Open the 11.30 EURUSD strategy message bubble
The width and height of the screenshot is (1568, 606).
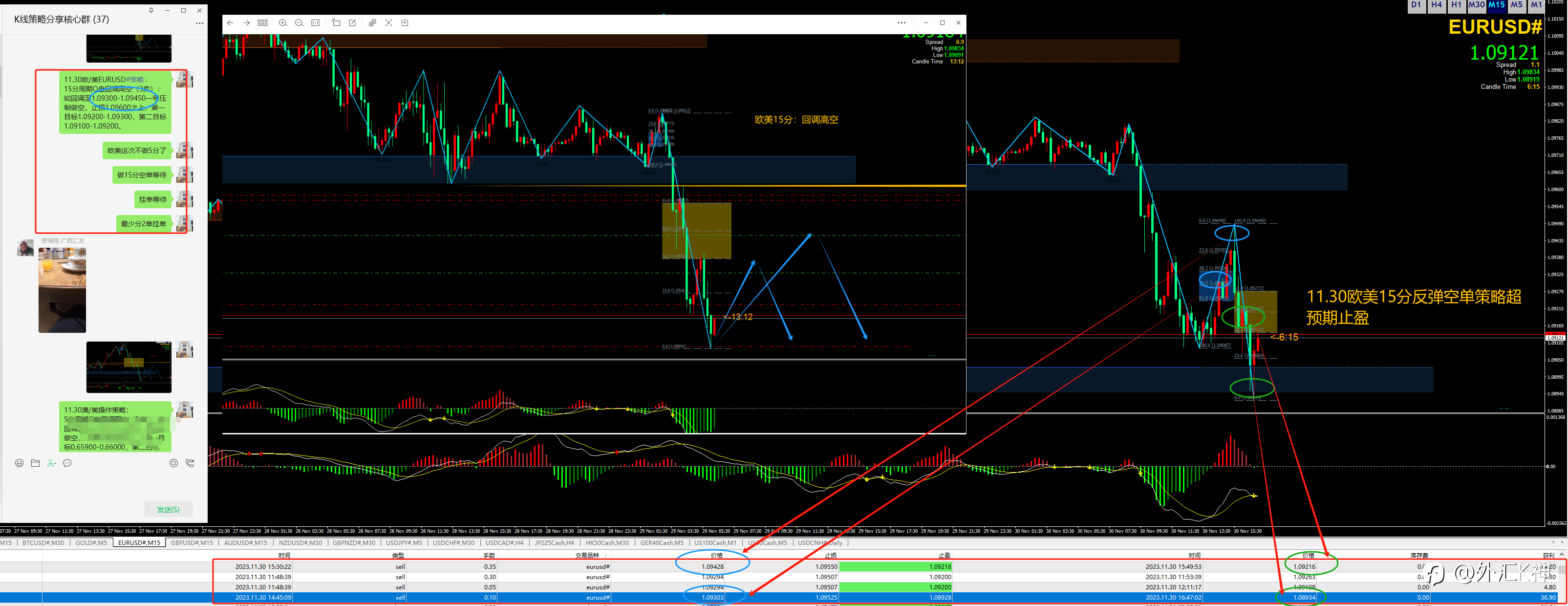click(x=115, y=102)
